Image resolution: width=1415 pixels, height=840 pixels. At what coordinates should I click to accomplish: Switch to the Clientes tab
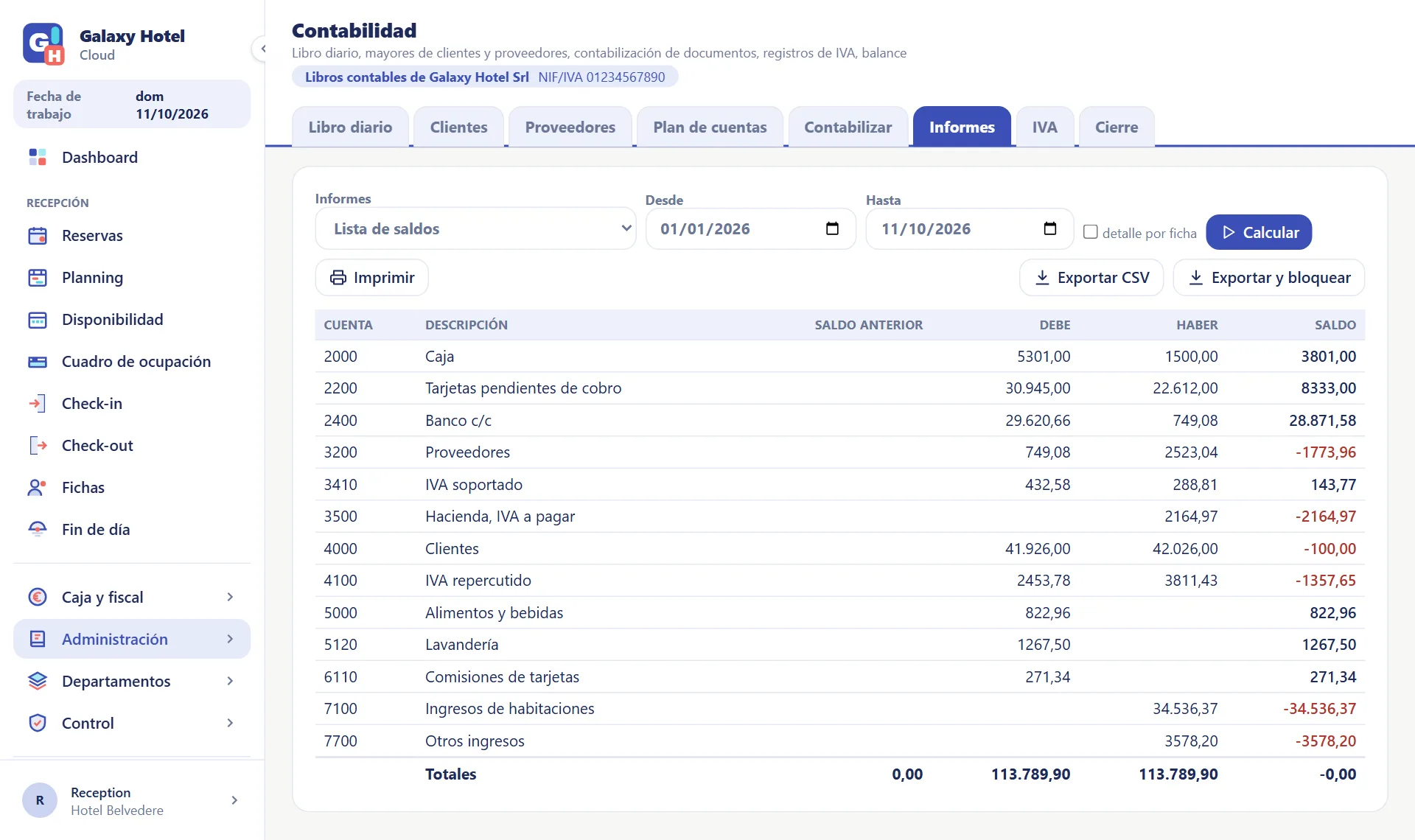[458, 127]
